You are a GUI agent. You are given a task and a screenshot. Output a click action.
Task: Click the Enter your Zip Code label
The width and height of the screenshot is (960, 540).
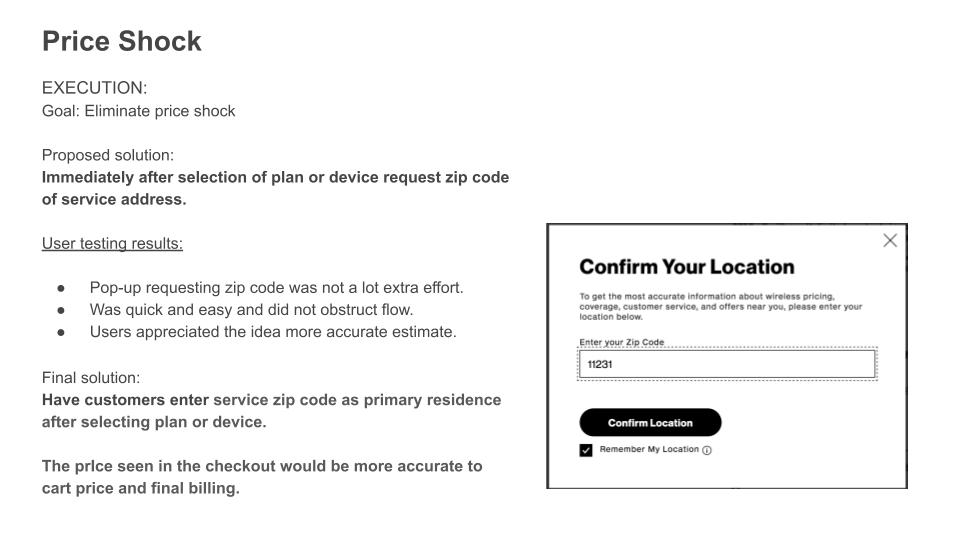621,342
